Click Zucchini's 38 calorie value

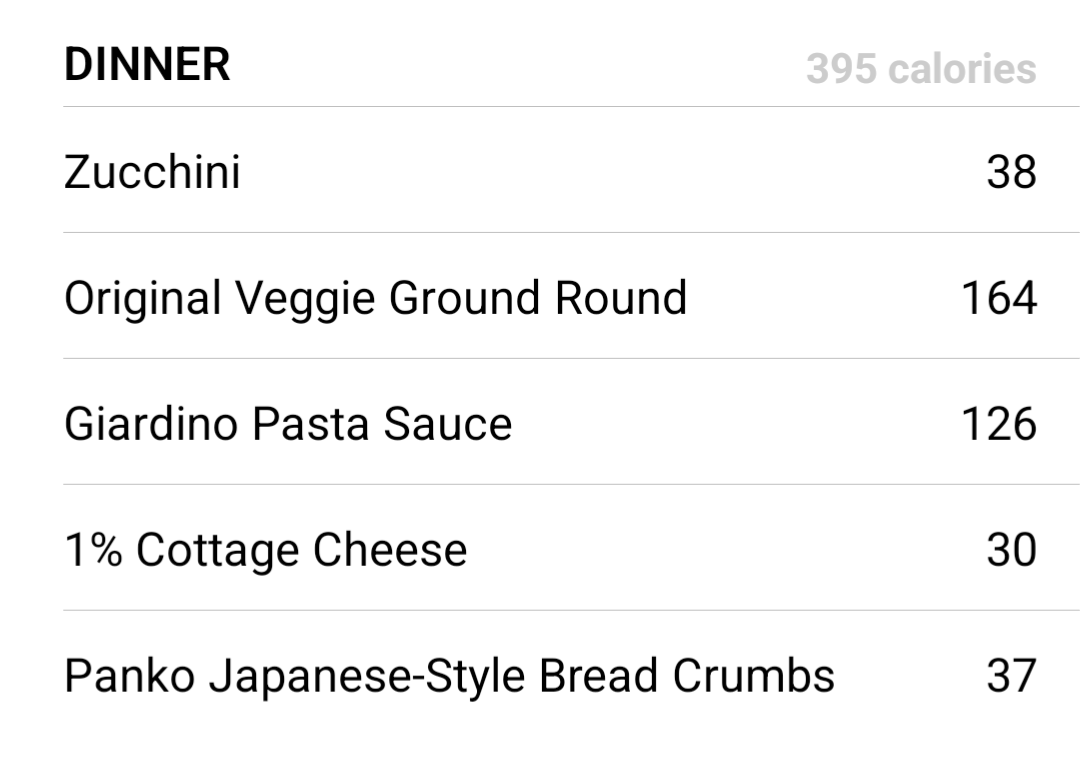point(1011,171)
